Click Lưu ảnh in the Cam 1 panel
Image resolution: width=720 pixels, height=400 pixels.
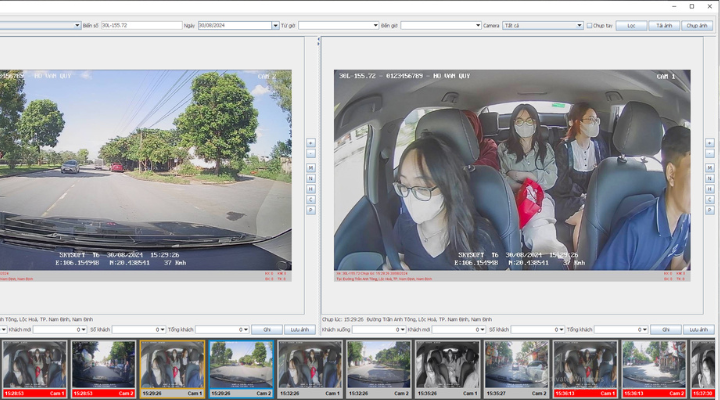[x=699, y=330]
